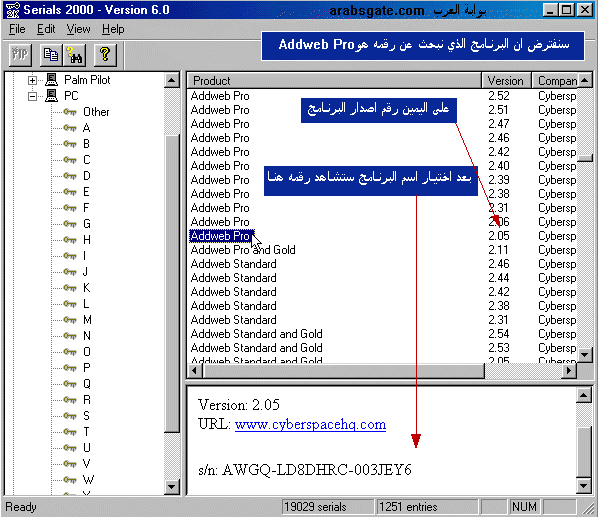Select the tree letter I
Viewport: 598px width, 517px height.
click(x=84, y=256)
